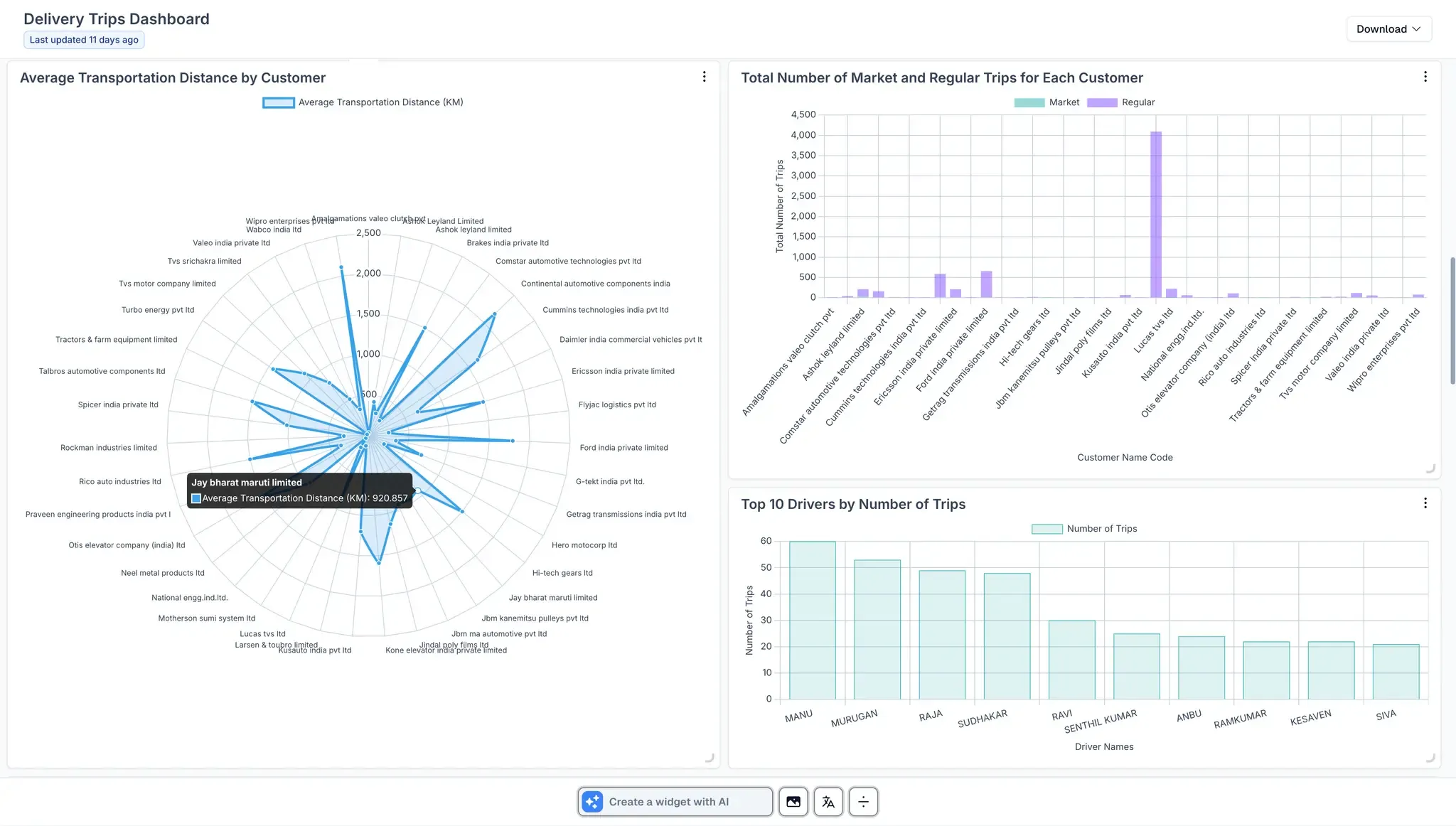Click the Last updated 11 days ago badge
This screenshot has height=826, width=1456.
(x=84, y=40)
